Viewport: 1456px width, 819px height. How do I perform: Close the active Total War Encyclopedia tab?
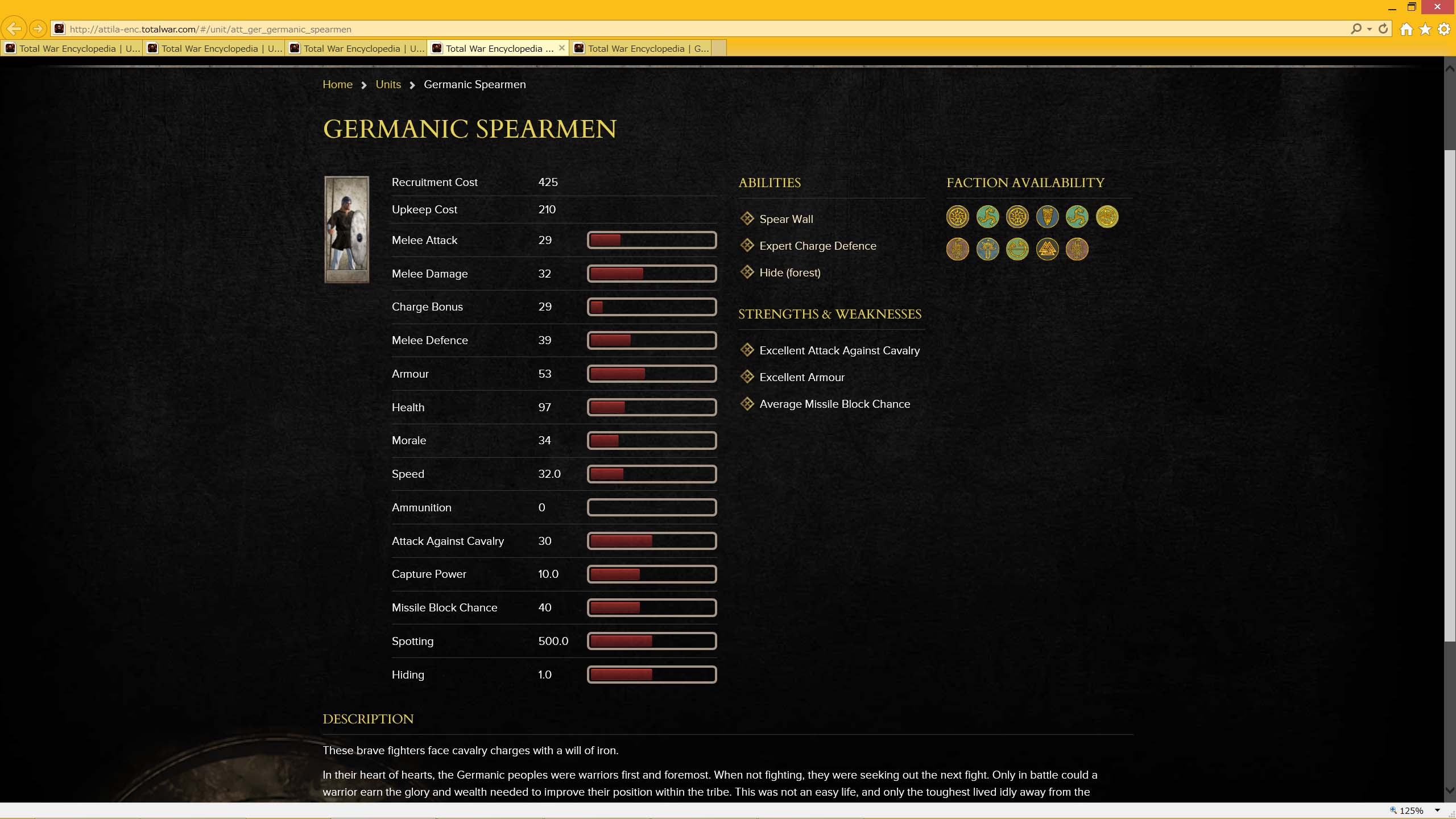pos(562,48)
